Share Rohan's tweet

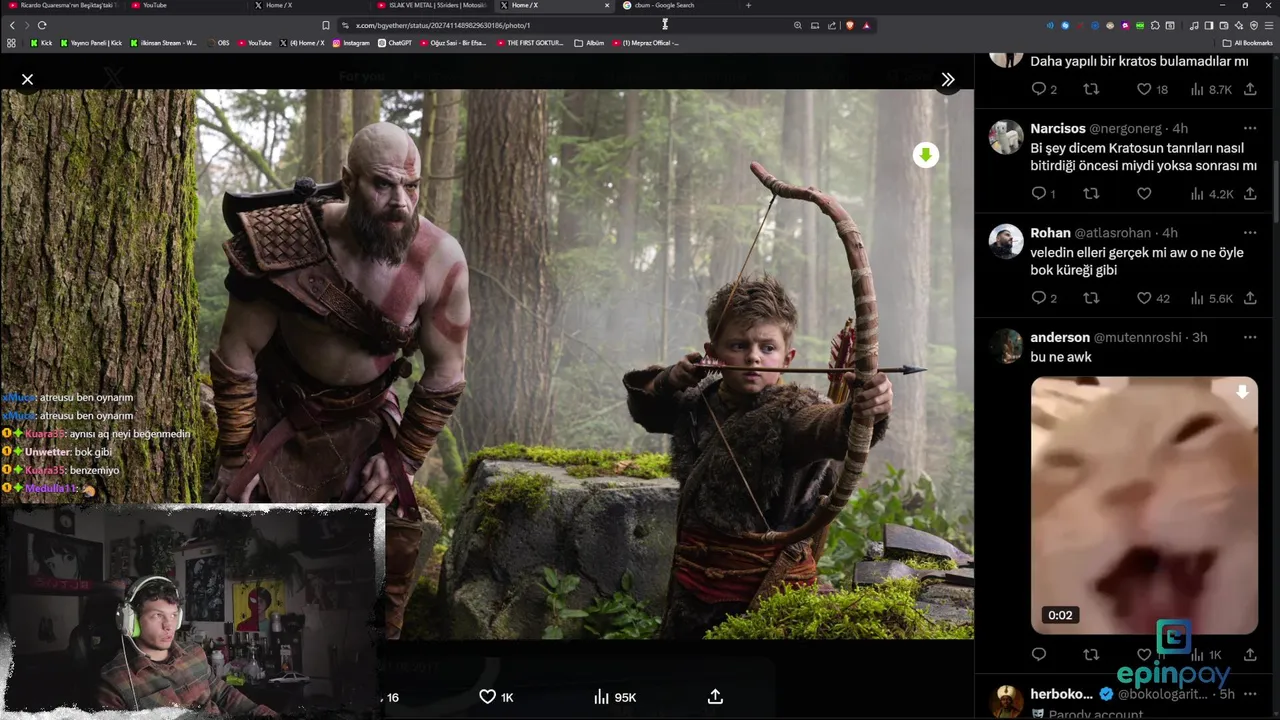click(x=1250, y=298)
